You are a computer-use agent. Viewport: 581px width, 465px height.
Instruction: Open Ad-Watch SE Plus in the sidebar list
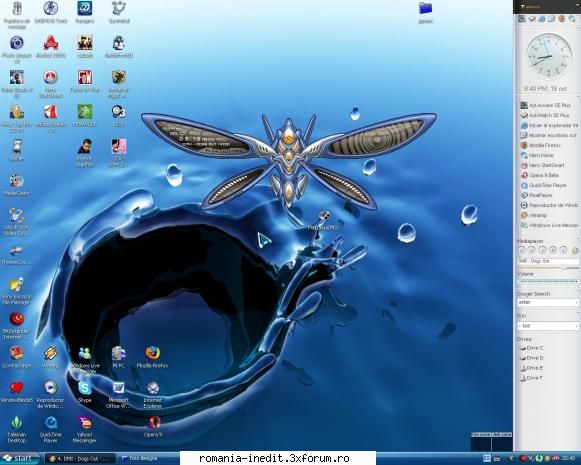coord(545,115)
